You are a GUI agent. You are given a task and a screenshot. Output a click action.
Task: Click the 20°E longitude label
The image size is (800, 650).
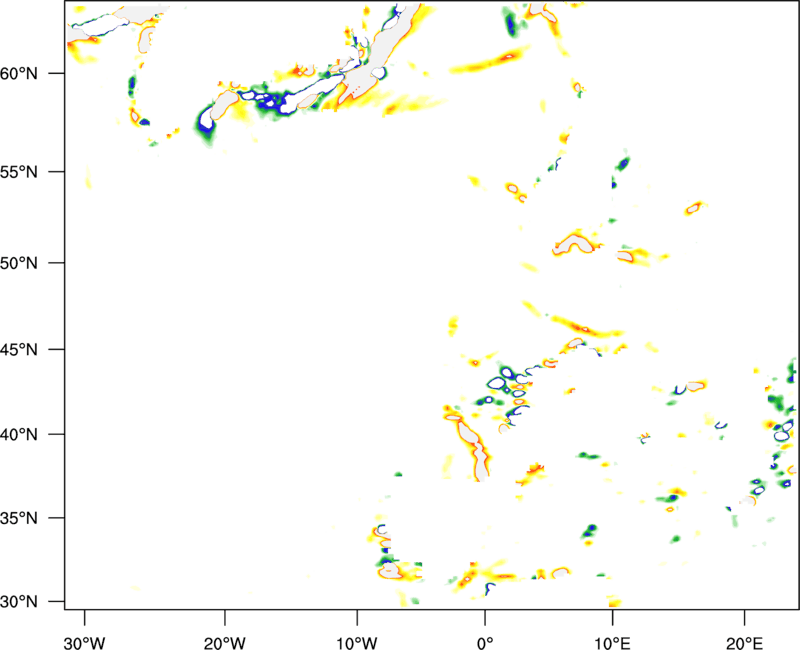(x=744, y=643)
